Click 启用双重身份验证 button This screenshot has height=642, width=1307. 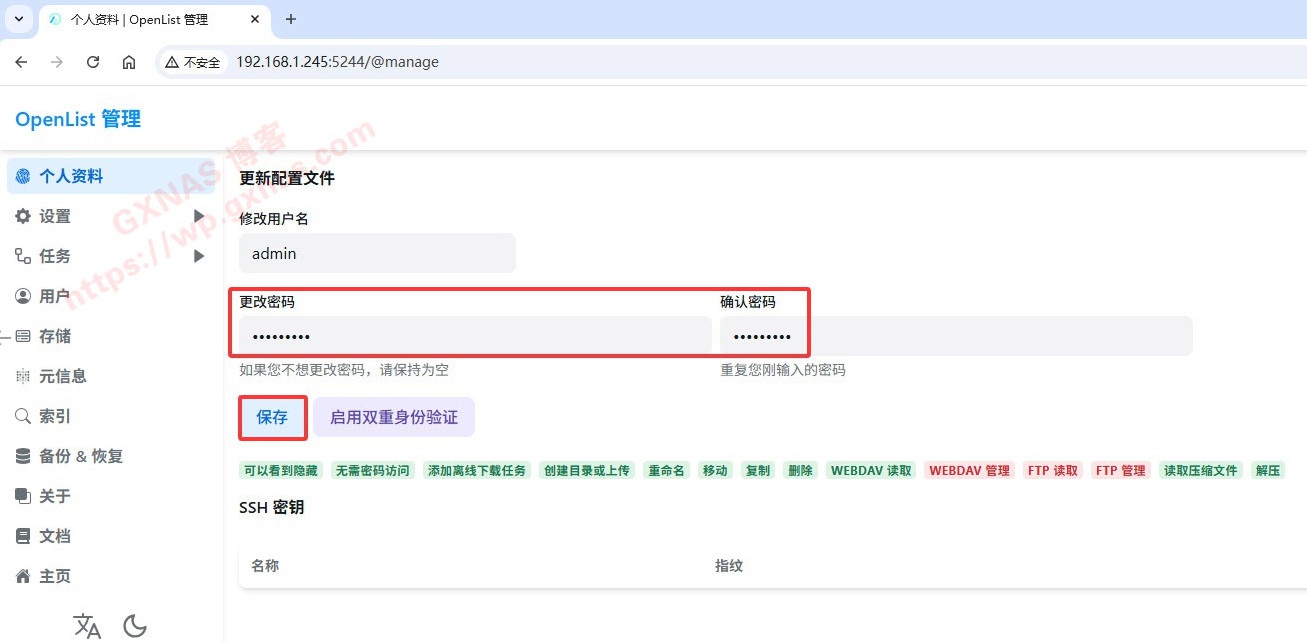394,418
